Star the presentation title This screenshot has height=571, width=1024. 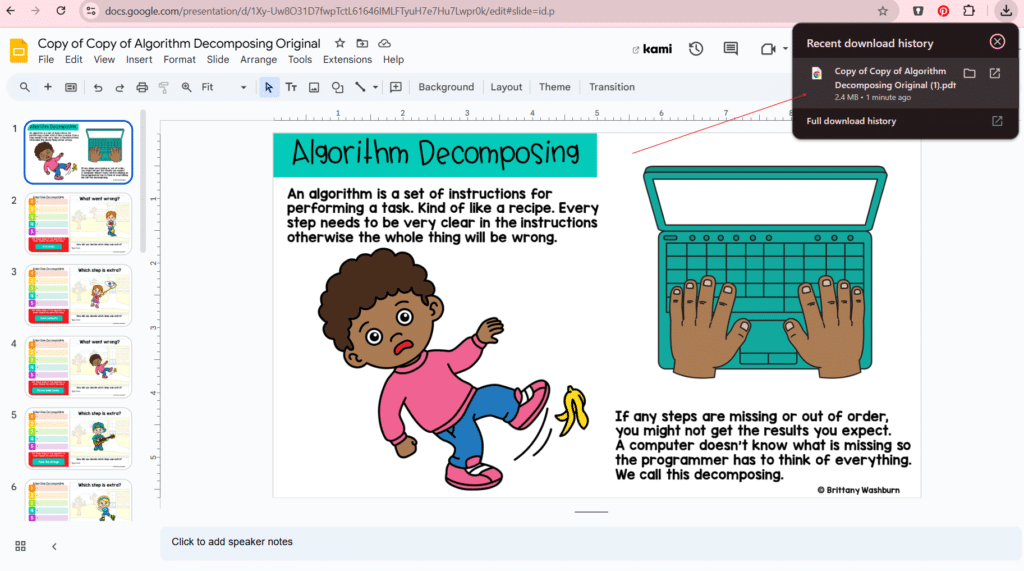tap(340, 43)
